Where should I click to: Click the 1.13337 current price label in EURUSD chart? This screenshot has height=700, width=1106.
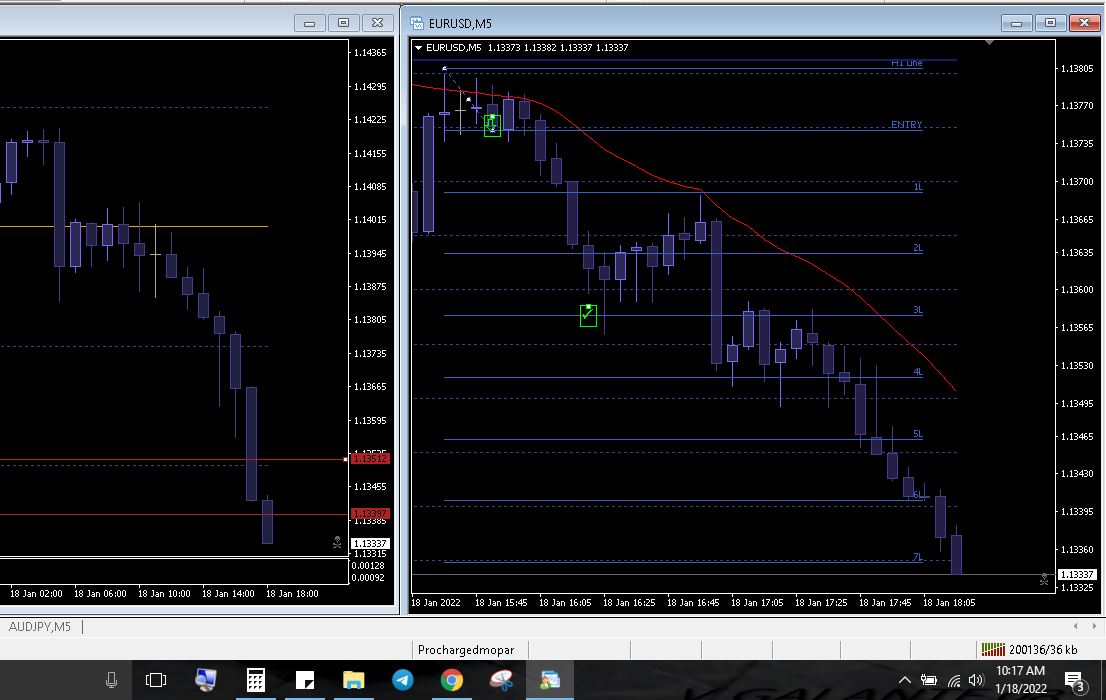click(x=1076, y=574)
